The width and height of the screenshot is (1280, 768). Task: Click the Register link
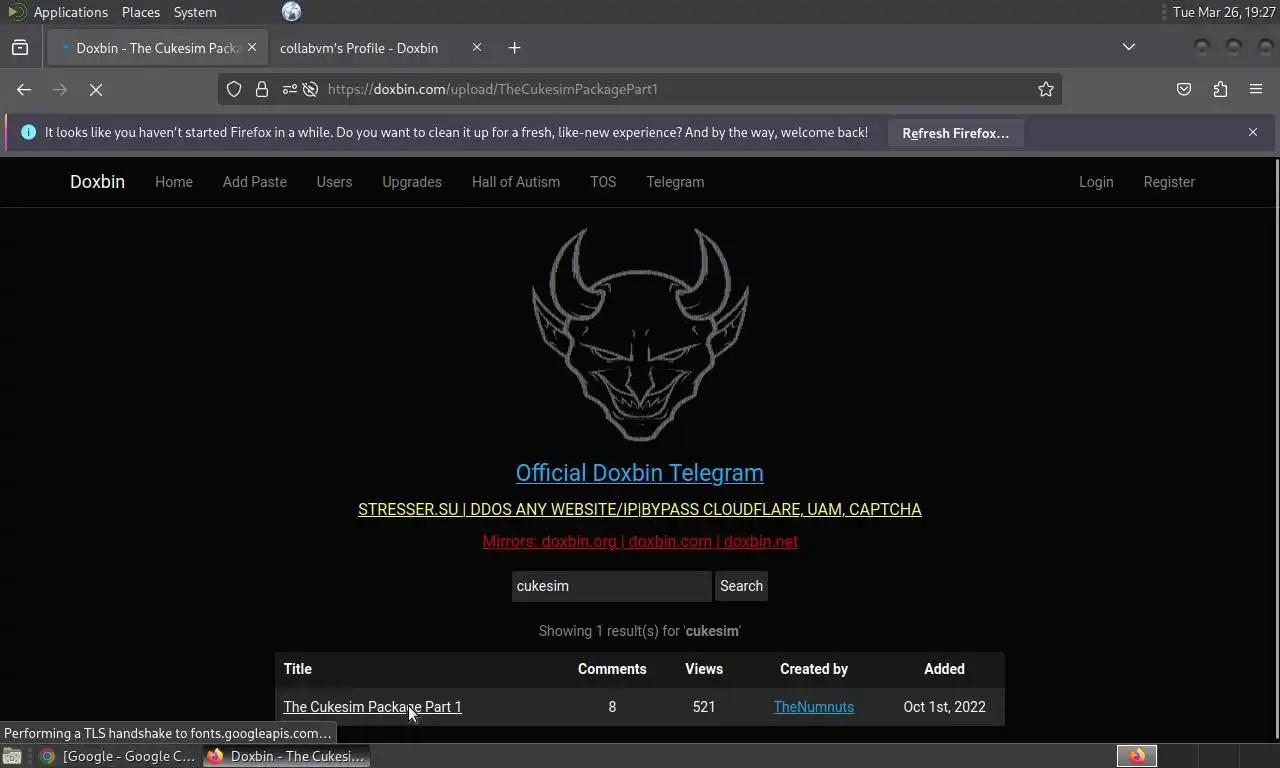point(1169,182)
